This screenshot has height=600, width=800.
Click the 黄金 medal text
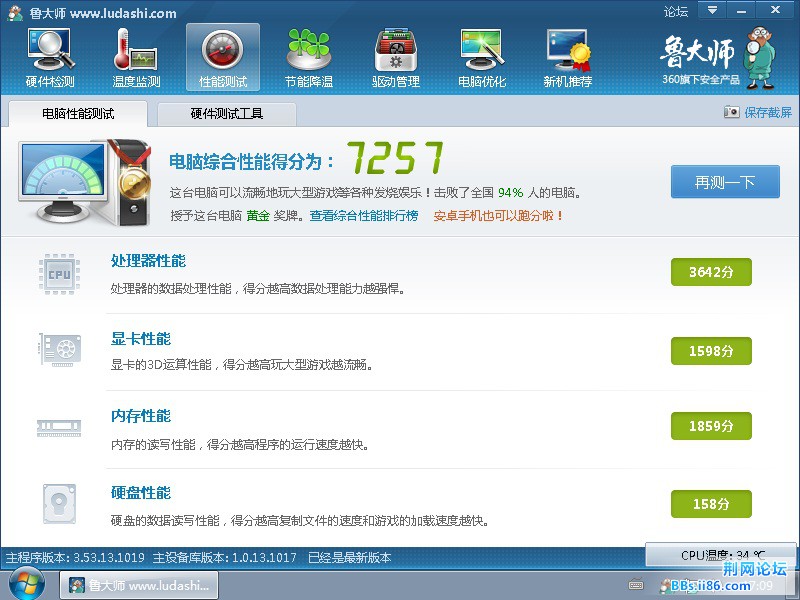coord(258,216)
